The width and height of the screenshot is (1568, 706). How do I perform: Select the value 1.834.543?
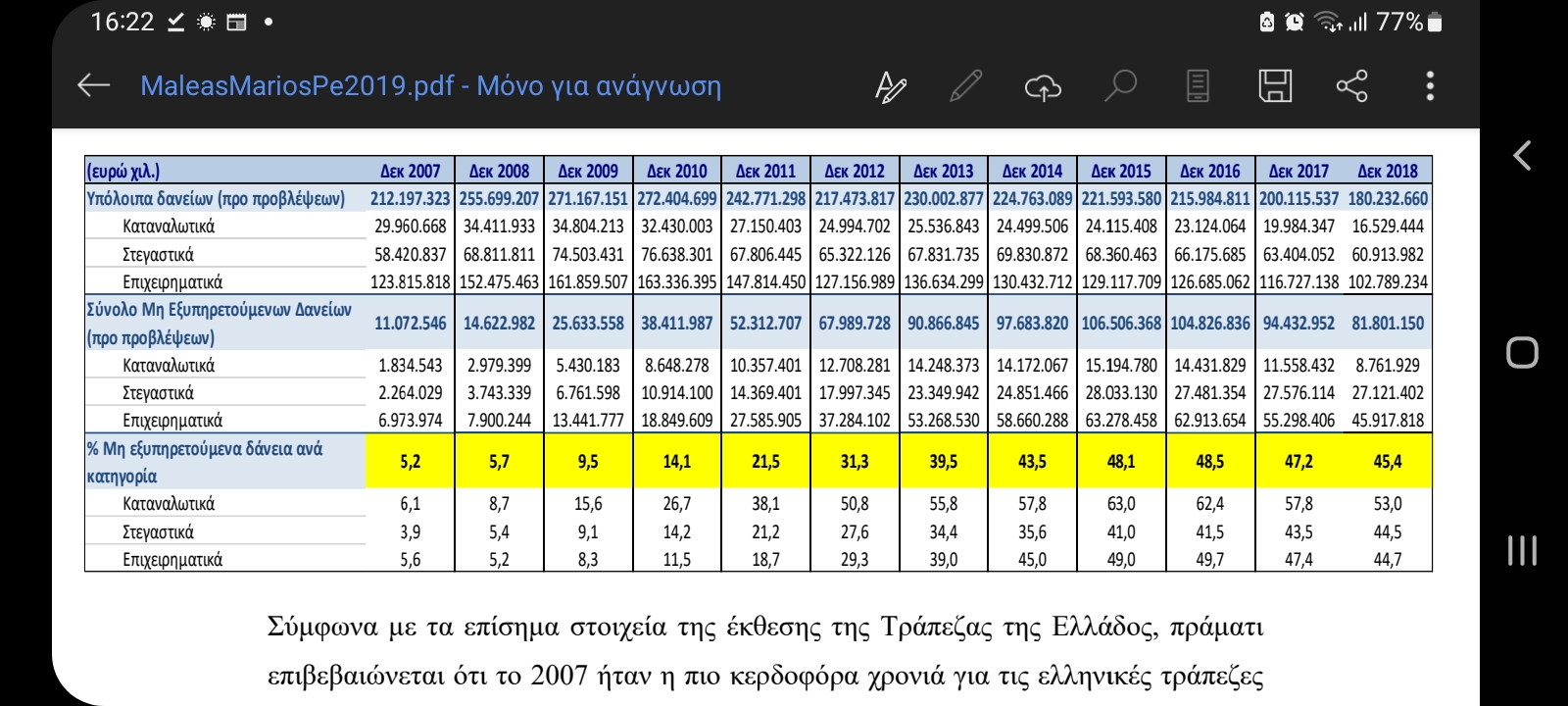pyautogui.click(x=410, y=365)
